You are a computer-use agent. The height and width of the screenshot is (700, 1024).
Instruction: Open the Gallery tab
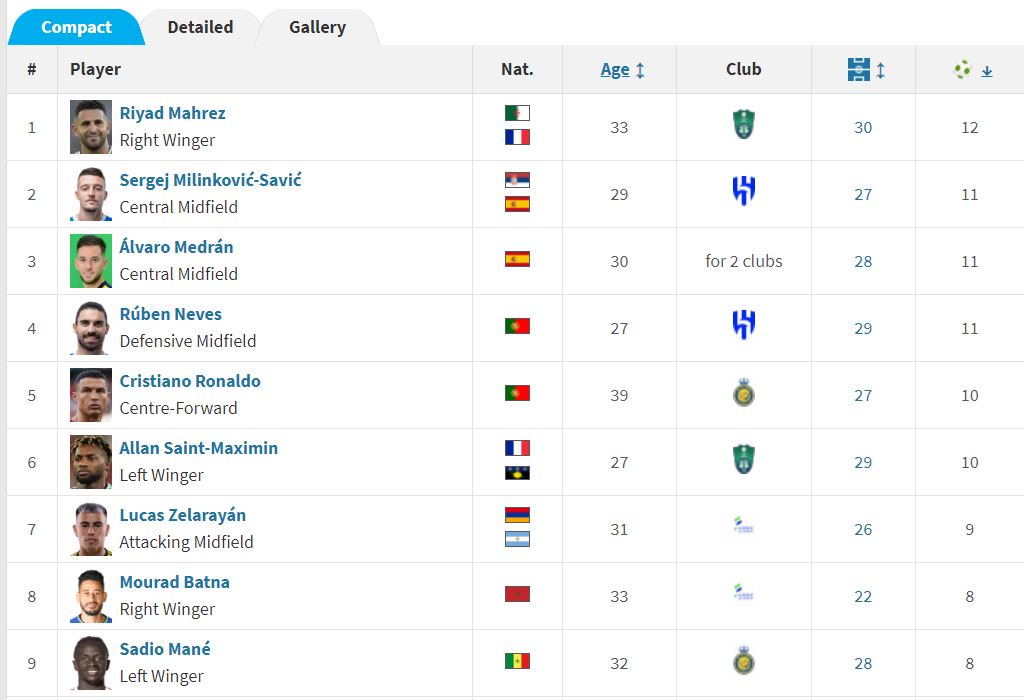pyautogui.click(x=317, y=27)
